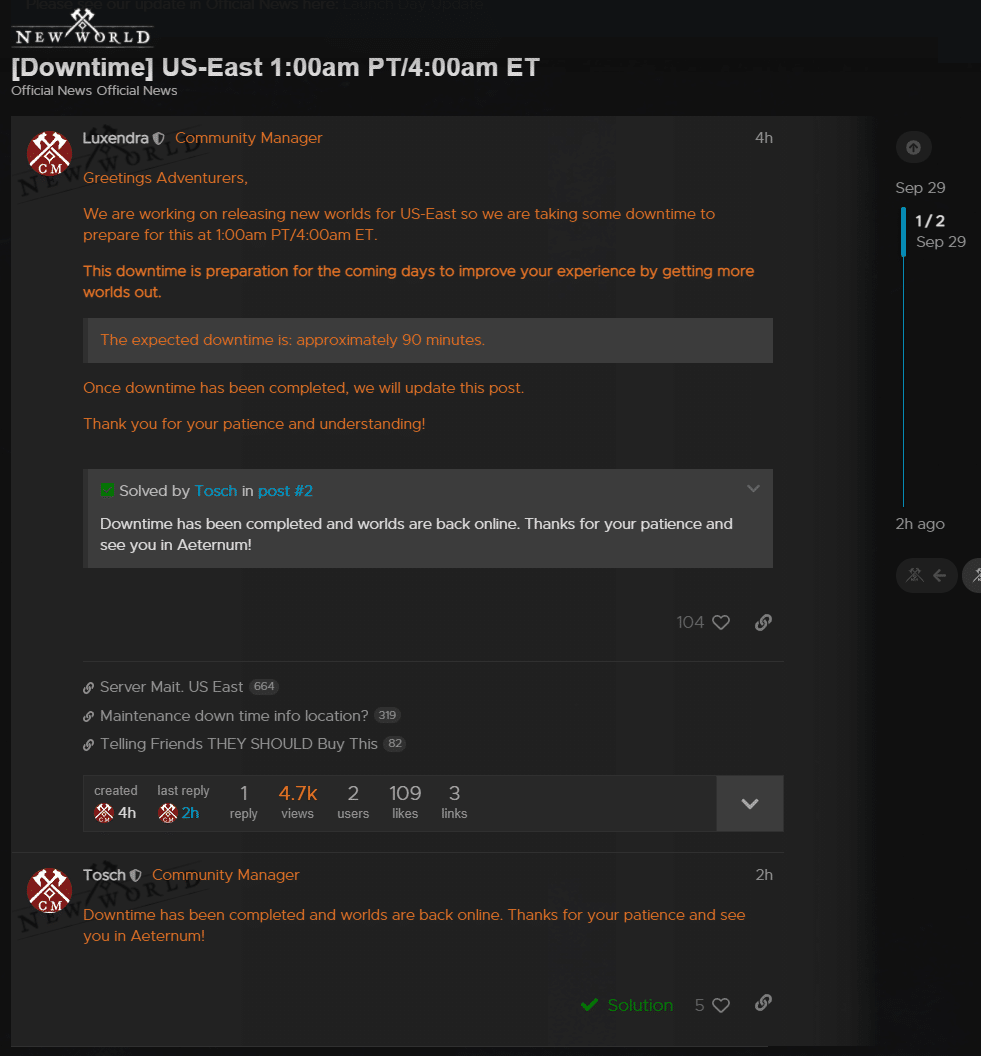Open 104 likes count on first post
The width and height of the screenshot is (981, 1056).
(690, 622)
